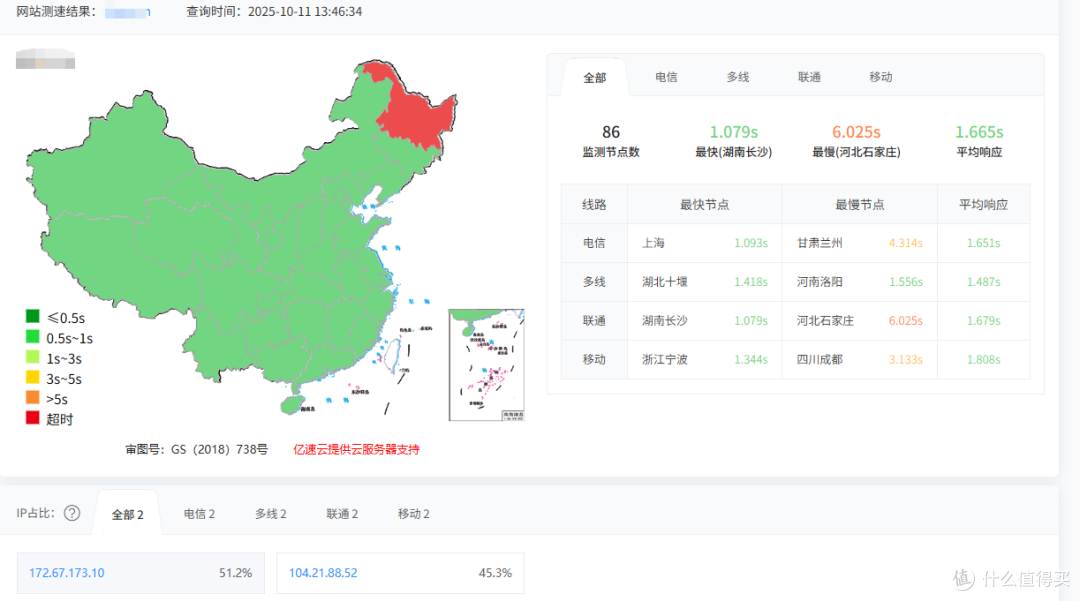This screenshot has width=1080, height=601.
Task: Follow the 亿速云提供云服务器支持 red link
Action: coord(356,450)
